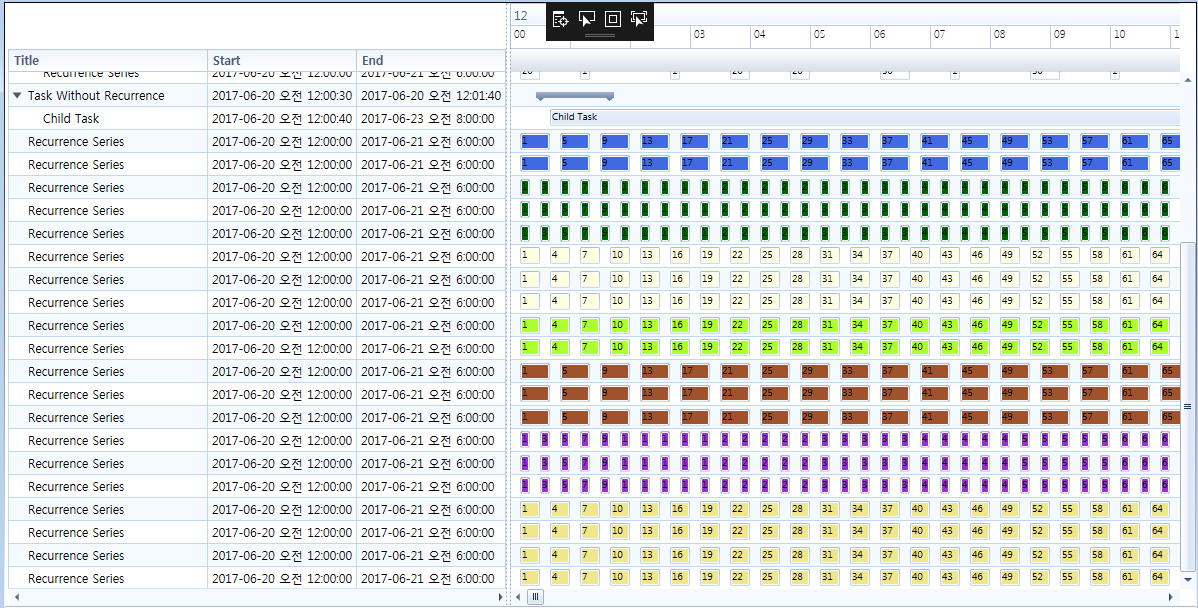1198x608 pixels.
Task: Click the vertical scrollbar thumb
Action: (x=1187, y=406)
